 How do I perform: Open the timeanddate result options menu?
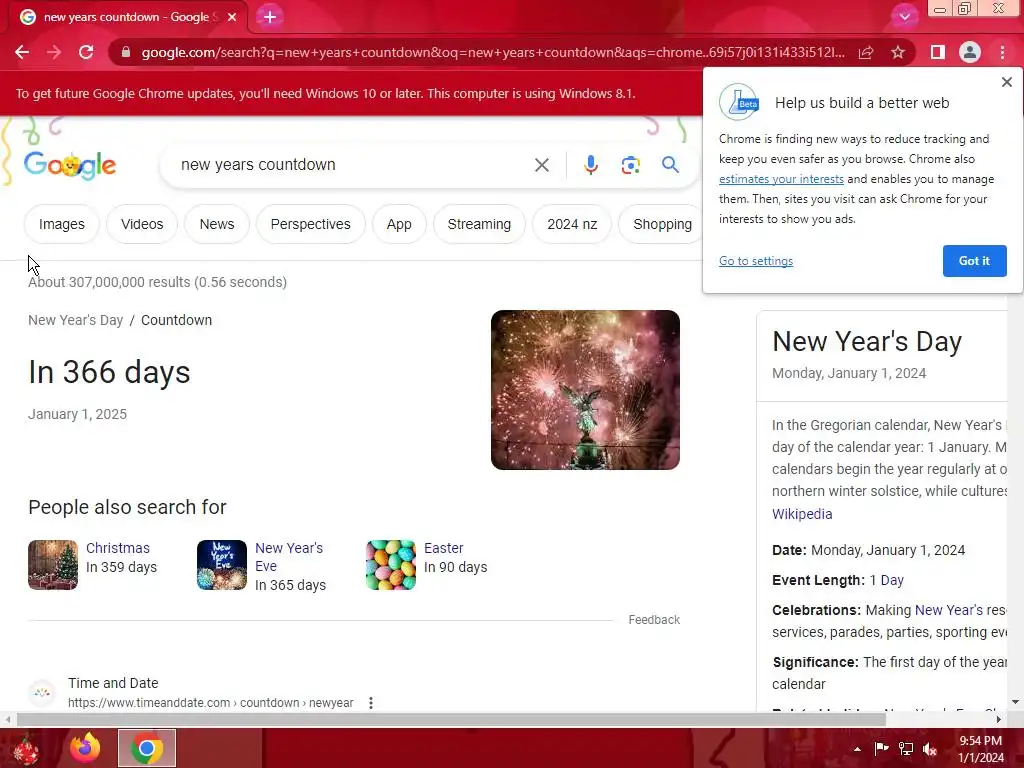coord(371,703)
